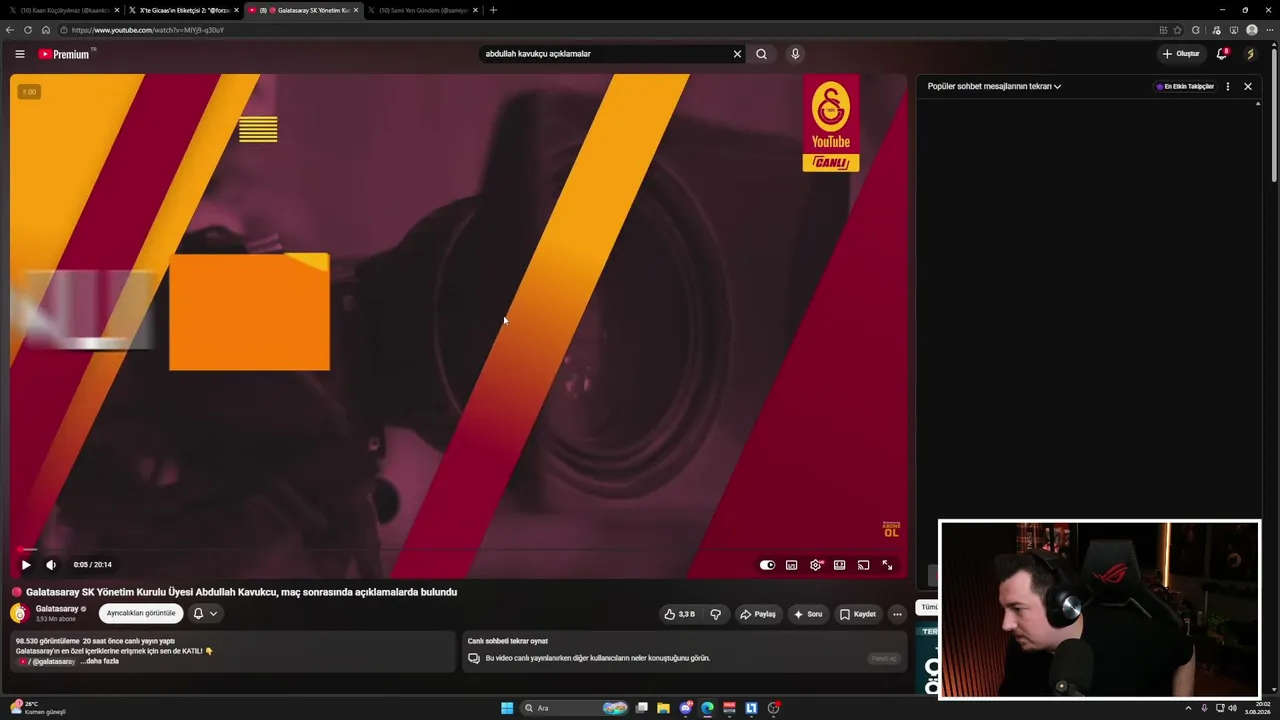The width and height of the screenshot is (1280, 720).
Task: Click En Etkin Takipçiler button
Action: coord(1185,87)
